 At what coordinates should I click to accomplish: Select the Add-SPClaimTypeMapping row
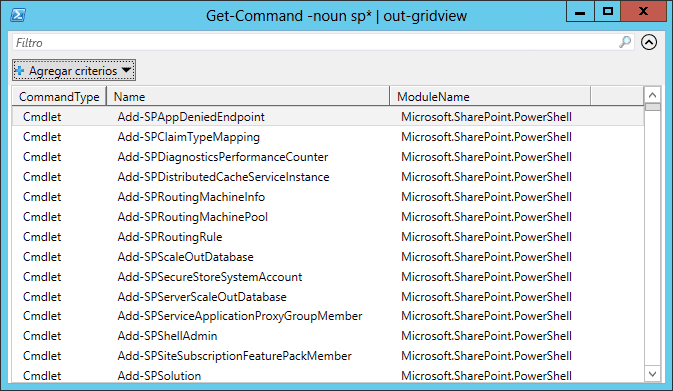[328, 137]
